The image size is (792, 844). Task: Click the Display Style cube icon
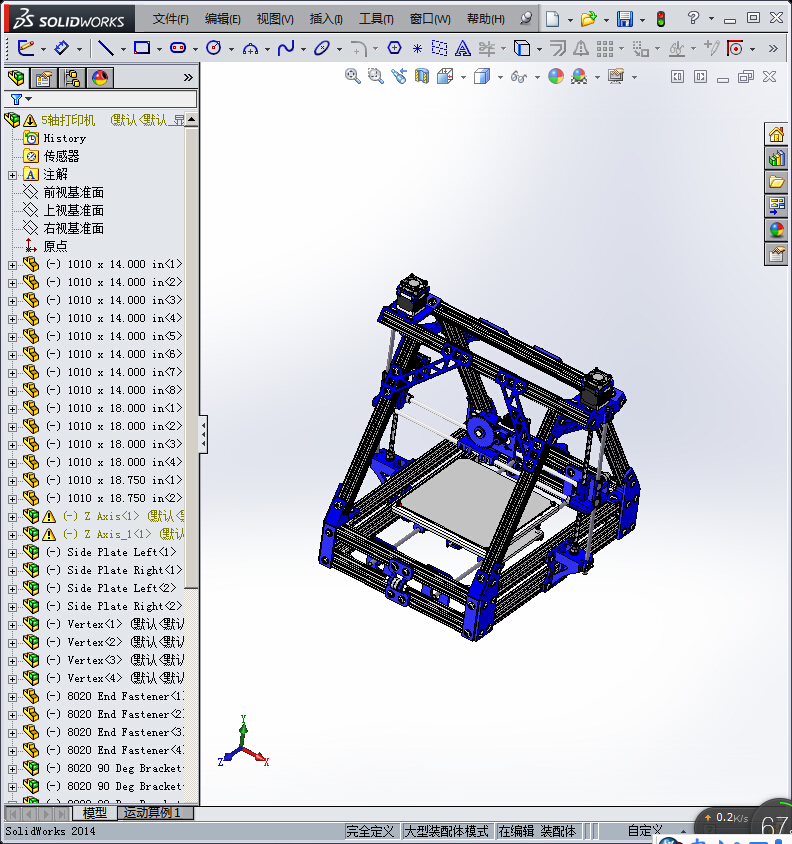pyautogui.click(x=482, y=76)
